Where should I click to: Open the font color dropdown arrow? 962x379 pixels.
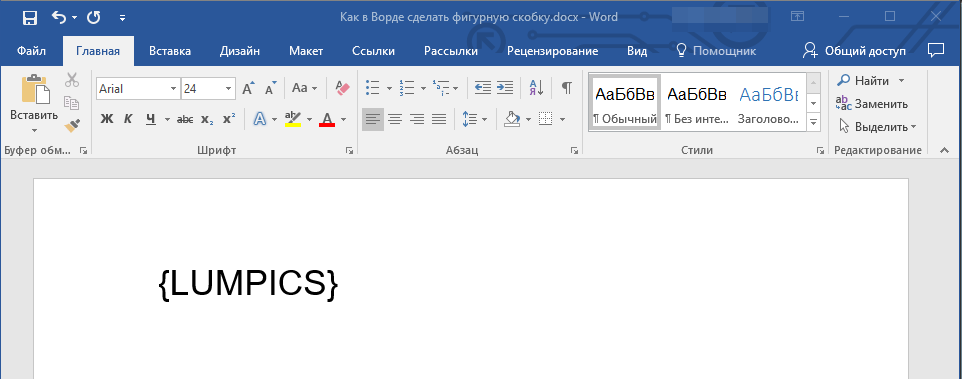pos(344,120)
